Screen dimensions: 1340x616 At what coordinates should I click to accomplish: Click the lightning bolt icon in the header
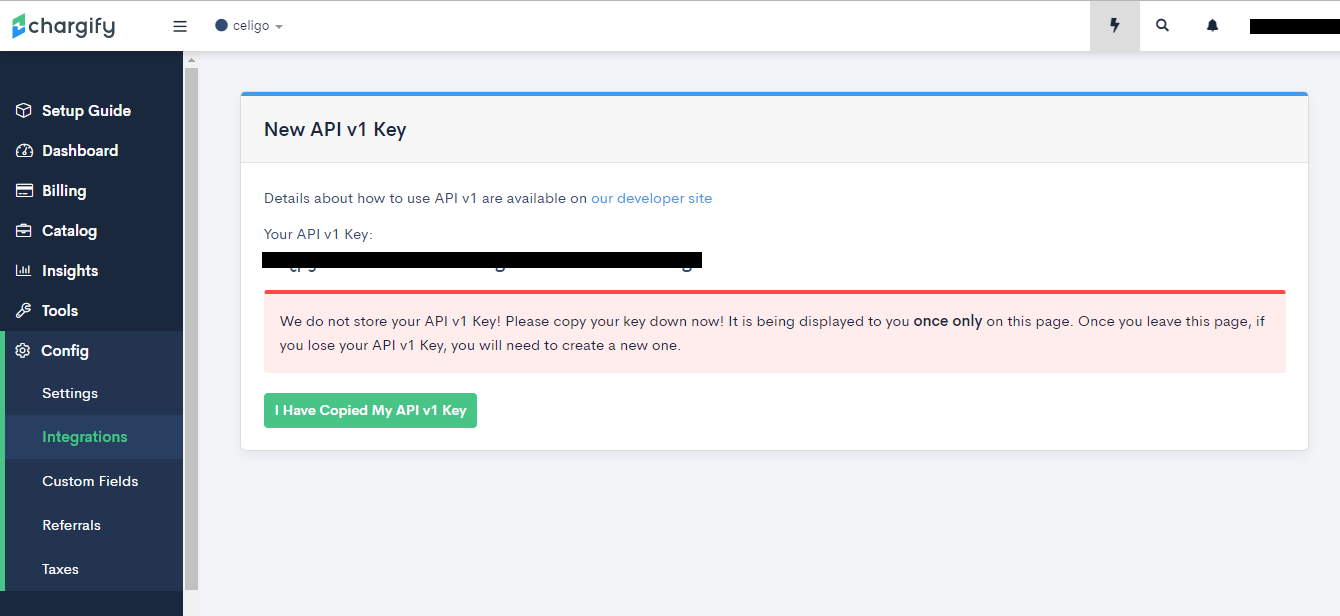1114,25
